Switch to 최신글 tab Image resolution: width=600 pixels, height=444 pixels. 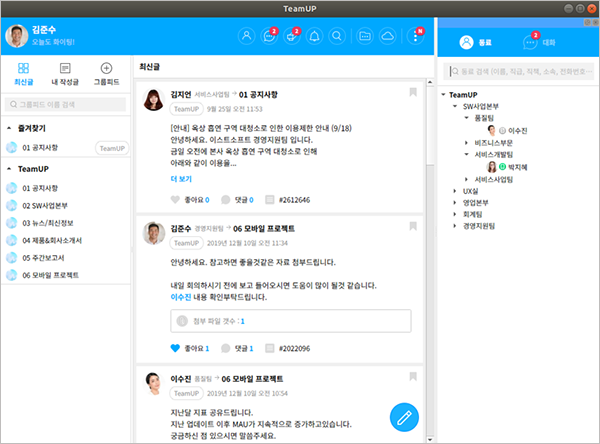click(23, 74)
